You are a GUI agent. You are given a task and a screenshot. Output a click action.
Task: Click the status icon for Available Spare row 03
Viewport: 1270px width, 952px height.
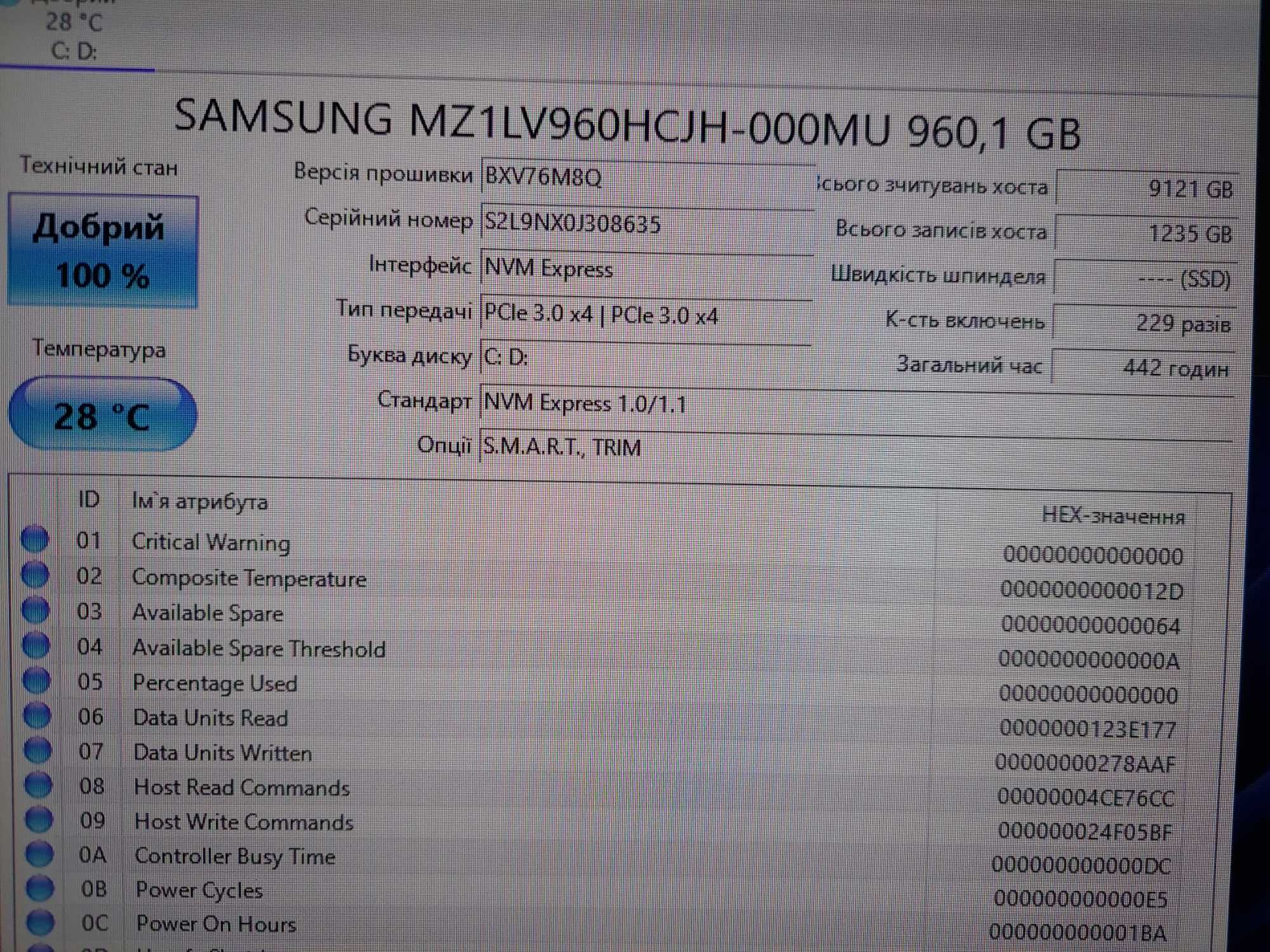click(x=36, y=610)
